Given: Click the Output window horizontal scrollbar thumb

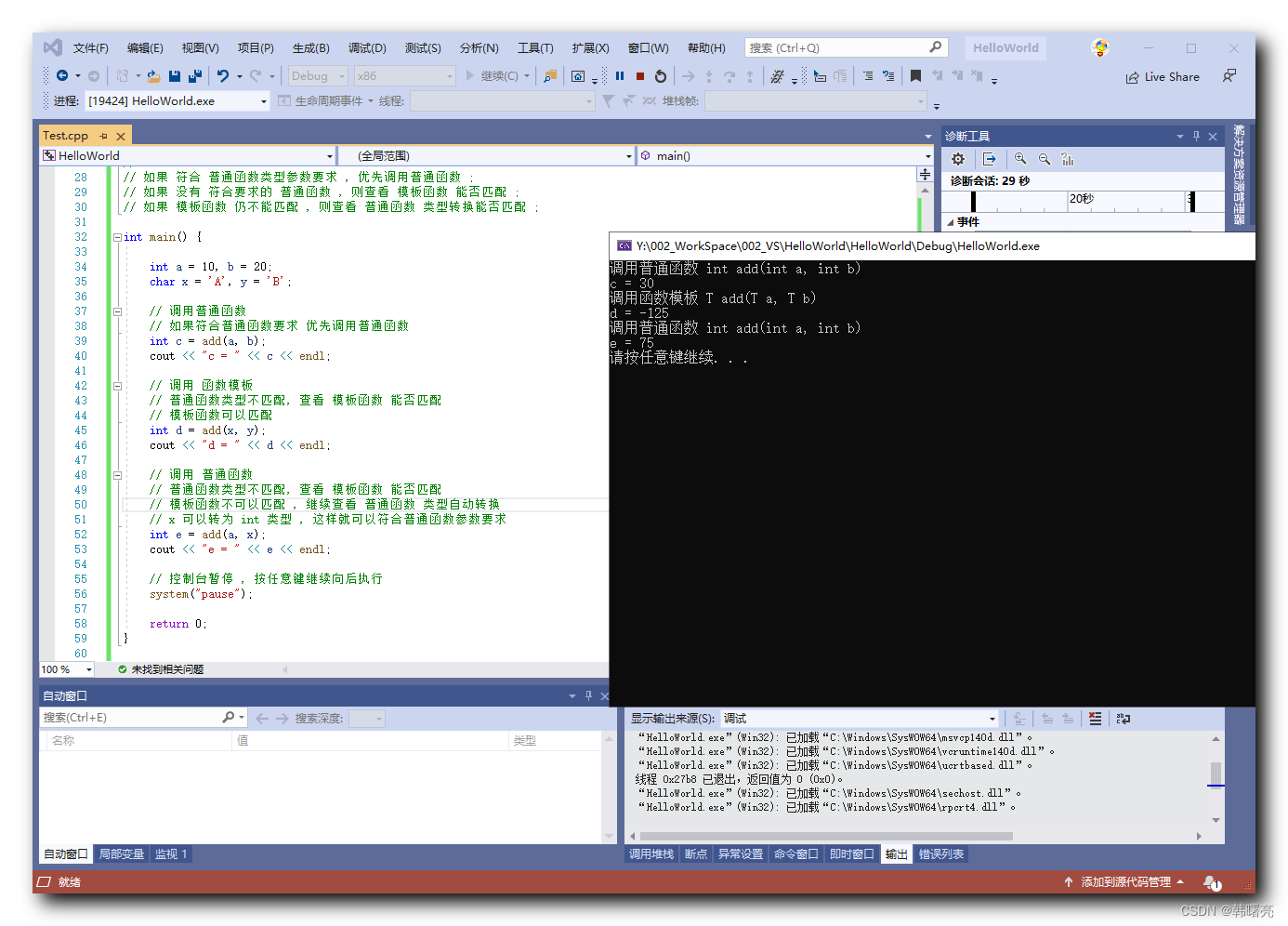Looking at the screenshot, I should [x=825, y=836].
